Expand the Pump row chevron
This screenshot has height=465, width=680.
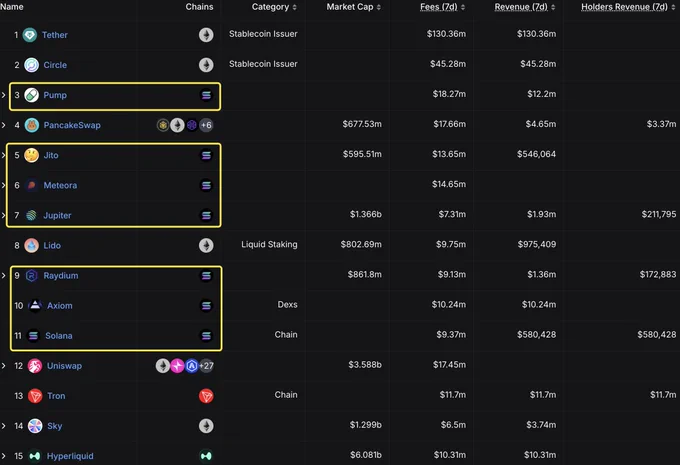(x=3, y=95)
